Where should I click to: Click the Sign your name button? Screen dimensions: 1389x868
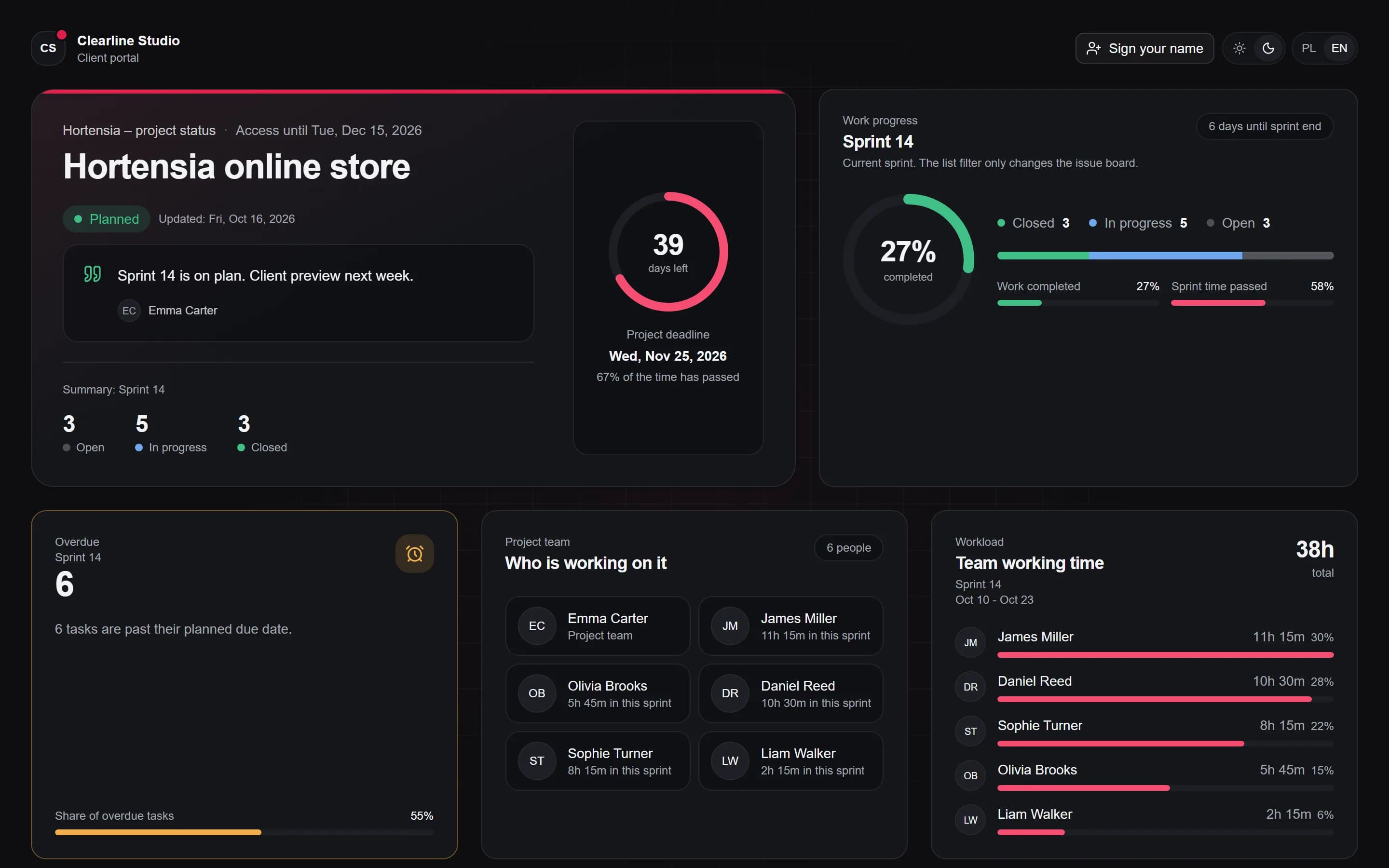pyautogui.click(x=1144, y=48)
